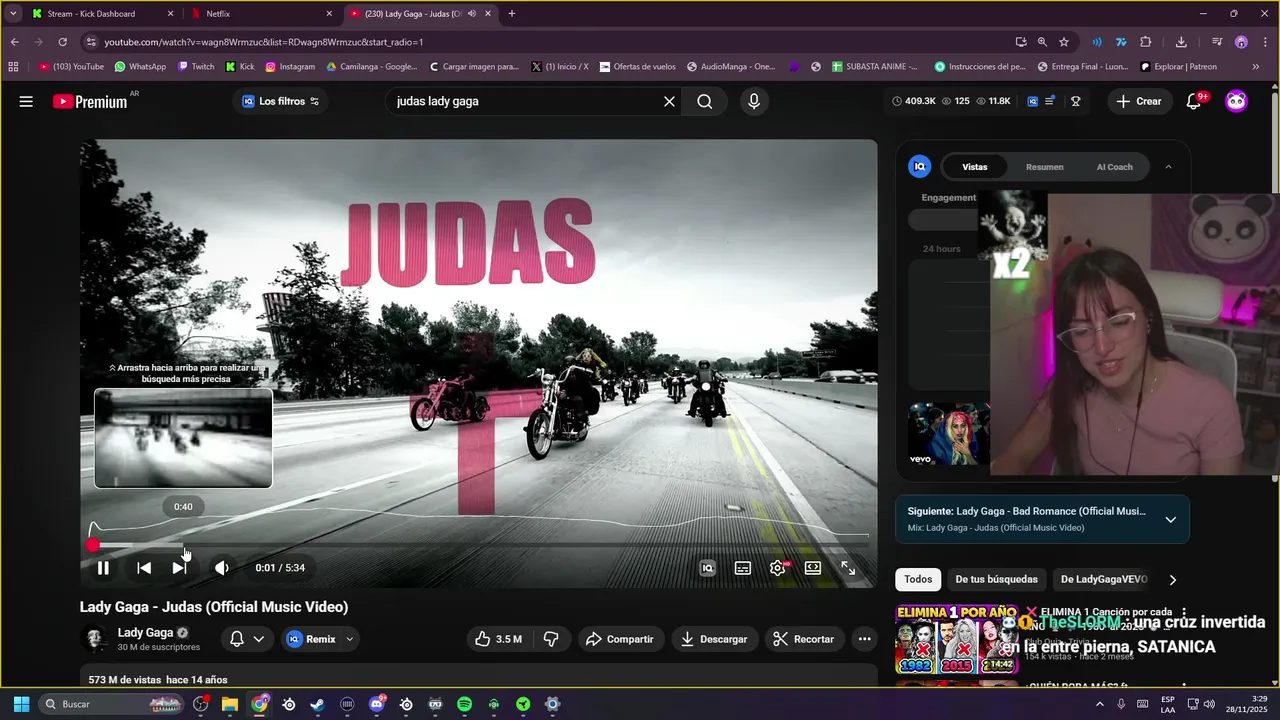The image size is (1280, 720).
Task: Toggle theater mode
Action: pyautogui.click(x=813, y=568)
